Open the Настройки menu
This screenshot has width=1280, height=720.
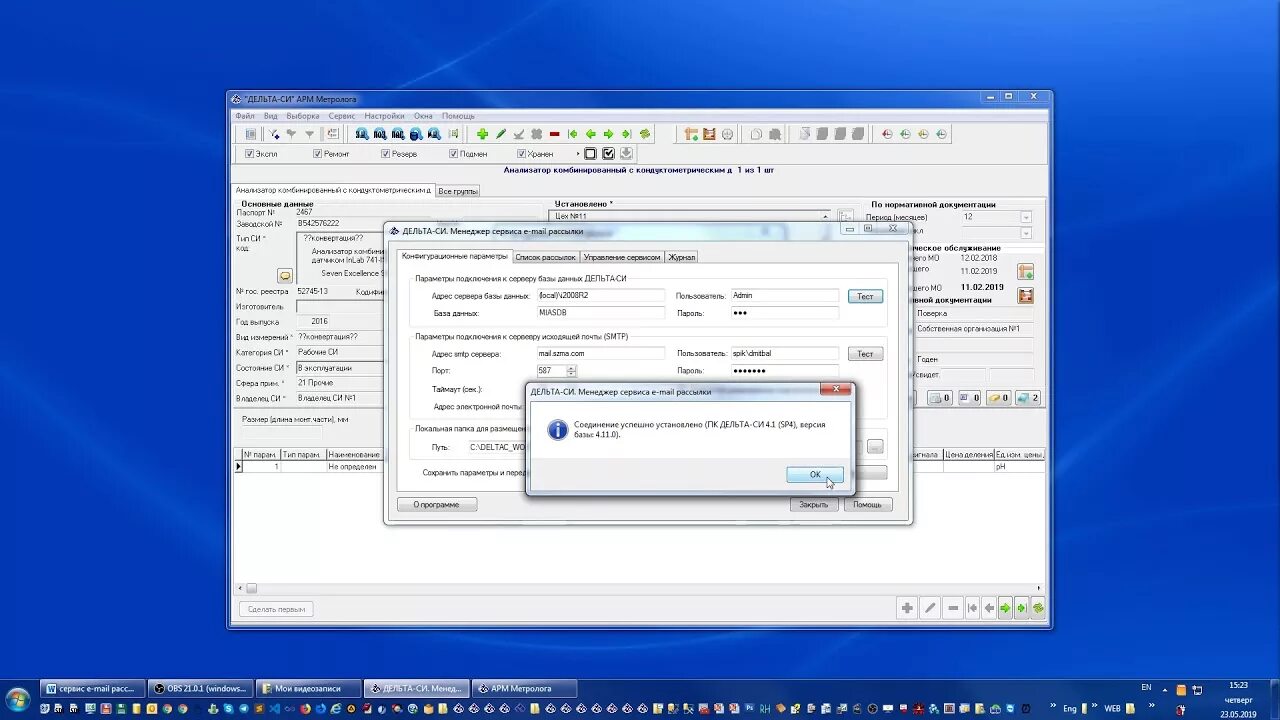tap(385, 116)
